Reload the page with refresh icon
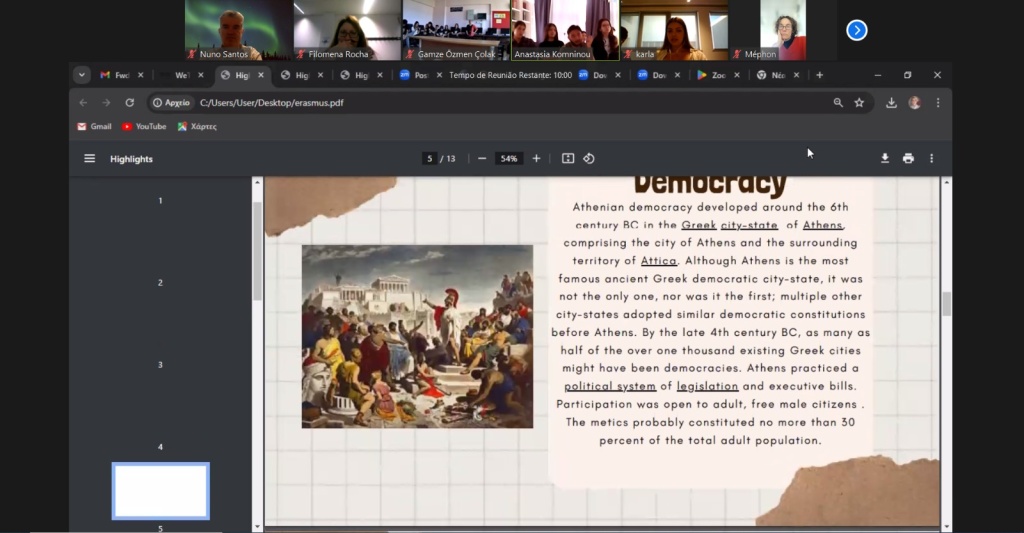Viewport: 1024px width, 533px height. click(x=130, y=102)
